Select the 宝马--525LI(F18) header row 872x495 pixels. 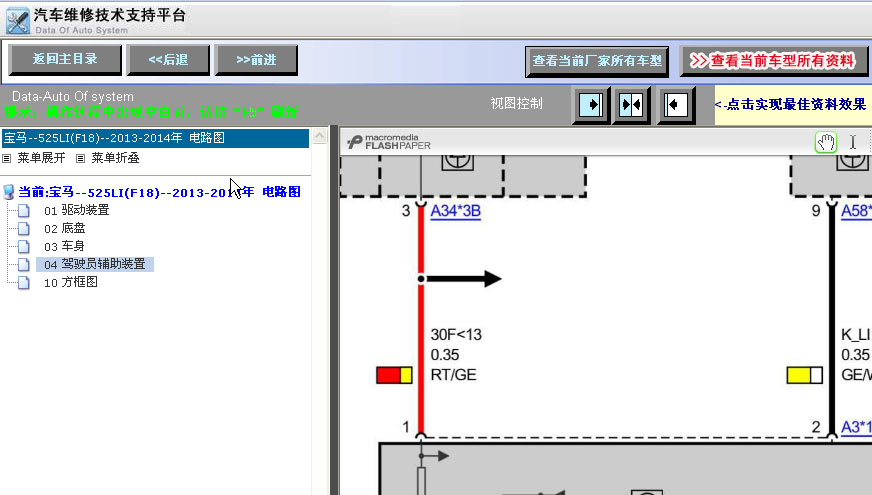coord(155,138)
